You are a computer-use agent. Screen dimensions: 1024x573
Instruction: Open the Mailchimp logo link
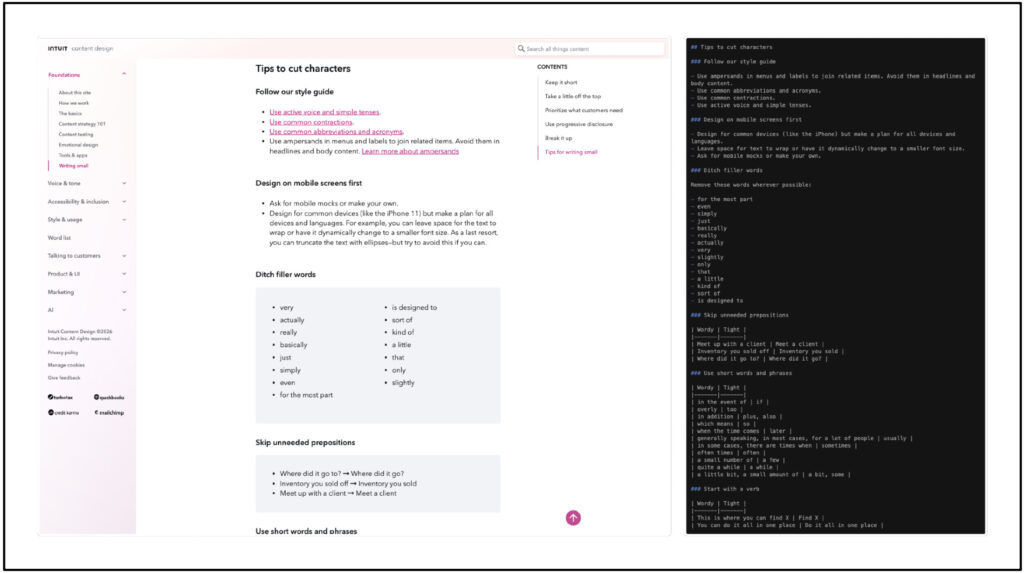109,413
